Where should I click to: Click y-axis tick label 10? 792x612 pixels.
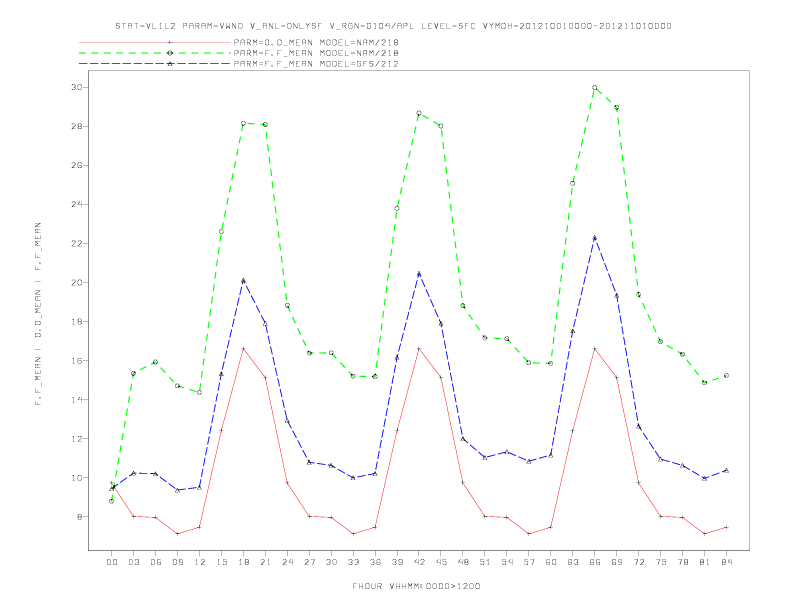click(x=77, y=478)
